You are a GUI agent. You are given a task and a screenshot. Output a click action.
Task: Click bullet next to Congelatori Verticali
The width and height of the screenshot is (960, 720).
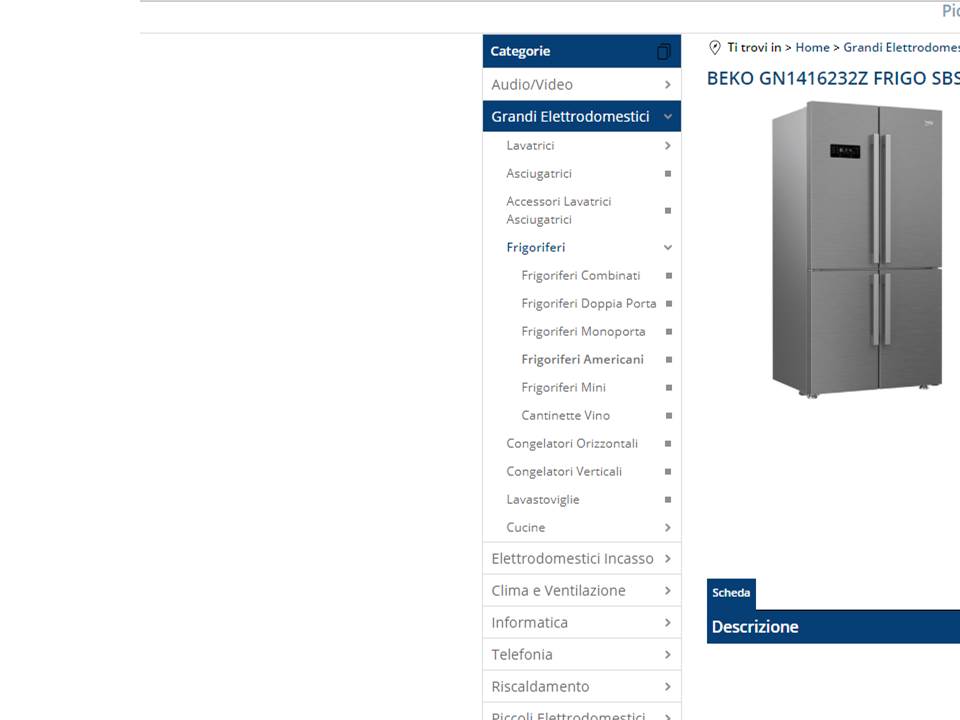tap(668, 472)
